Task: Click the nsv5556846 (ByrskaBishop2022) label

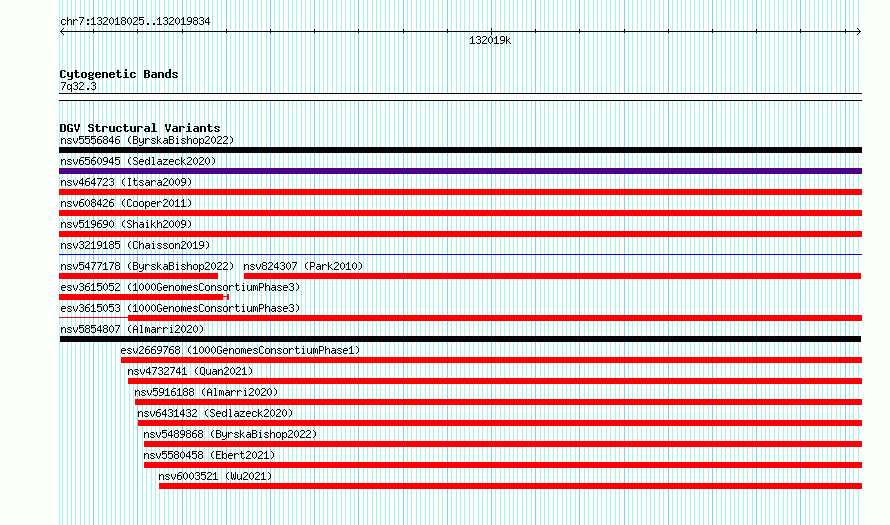Action: click(x=147, y=140)
